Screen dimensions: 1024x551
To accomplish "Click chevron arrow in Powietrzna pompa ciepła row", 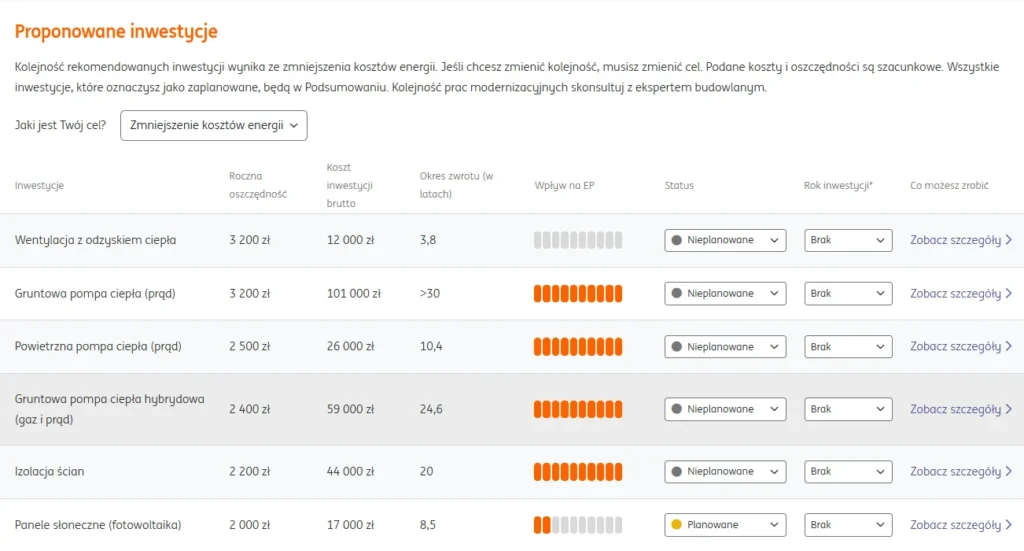I will point(1008,347).
